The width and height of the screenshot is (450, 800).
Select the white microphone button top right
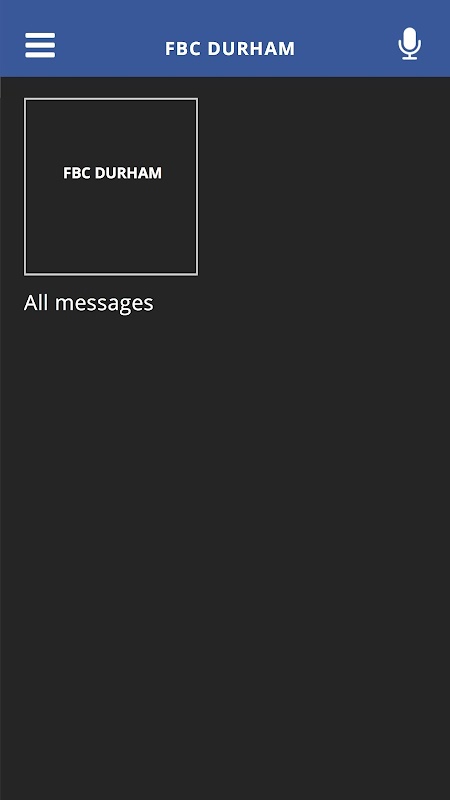[x=410, y=44]
